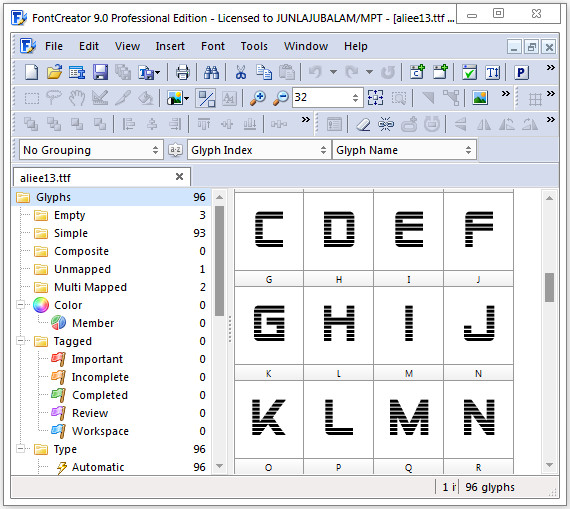The height and width of the screenshot is (509, 570).
Task: Click the glyph grid scroll up arrow
Action: [549, 198]
